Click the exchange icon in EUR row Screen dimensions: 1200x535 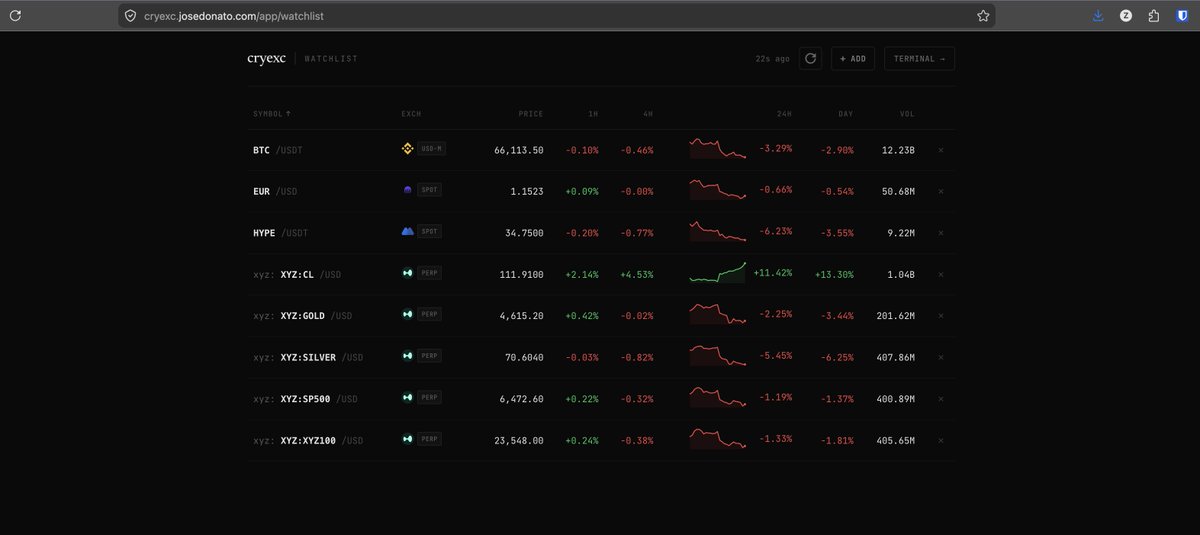pos(407,190)
